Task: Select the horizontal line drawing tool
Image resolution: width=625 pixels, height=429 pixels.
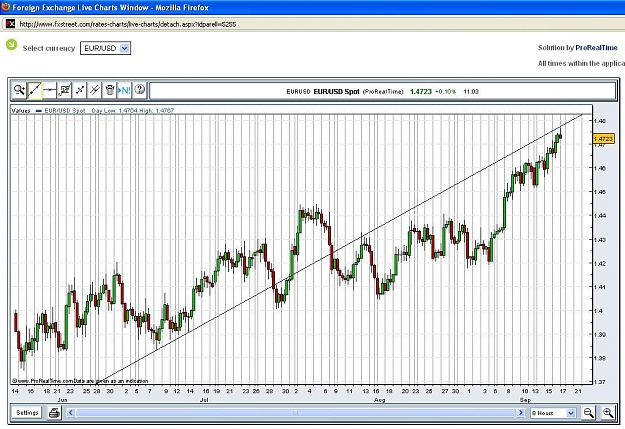Action: [x=49, y=90]
